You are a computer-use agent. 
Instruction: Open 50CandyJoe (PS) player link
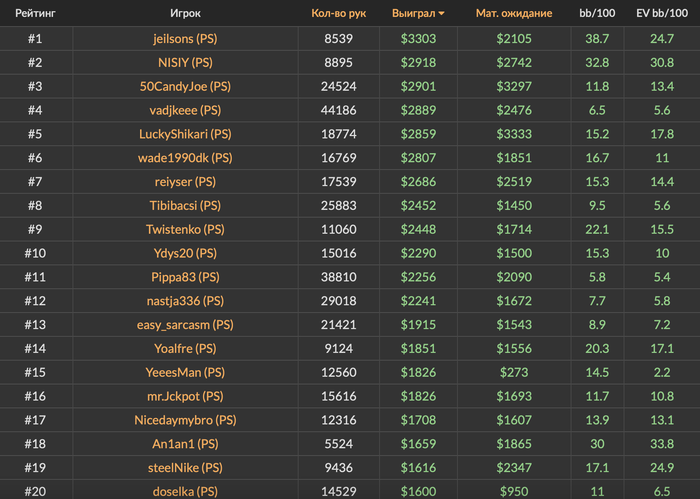(185, 86)
